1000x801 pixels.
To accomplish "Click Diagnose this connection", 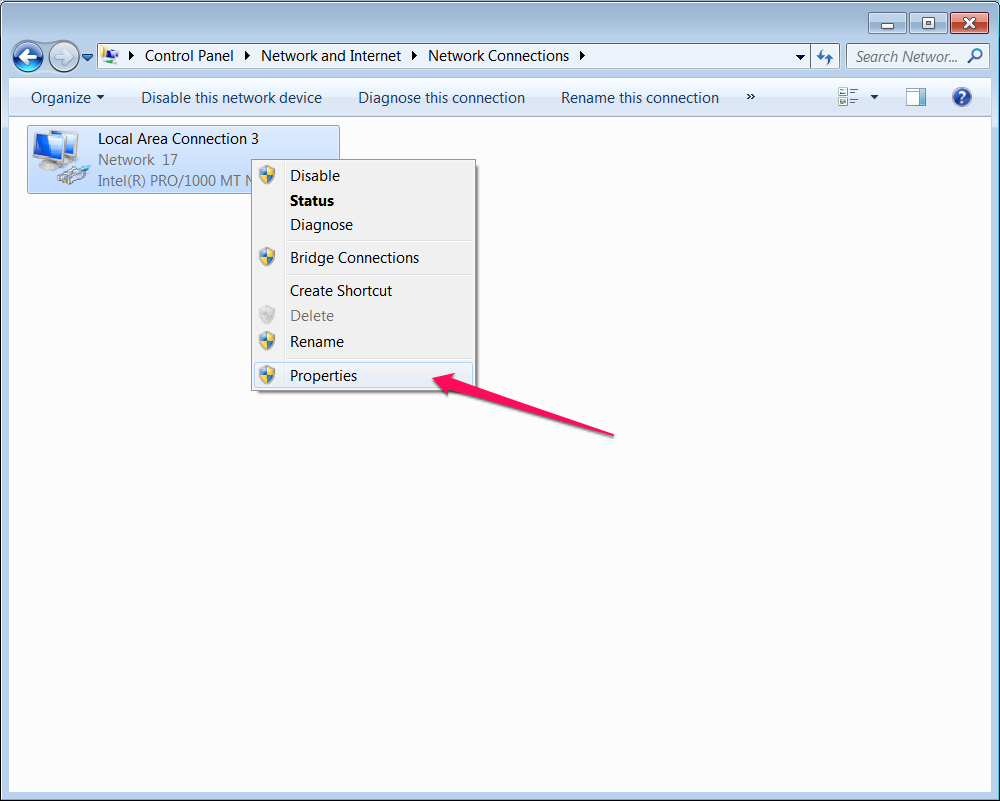I will [441, 98].
